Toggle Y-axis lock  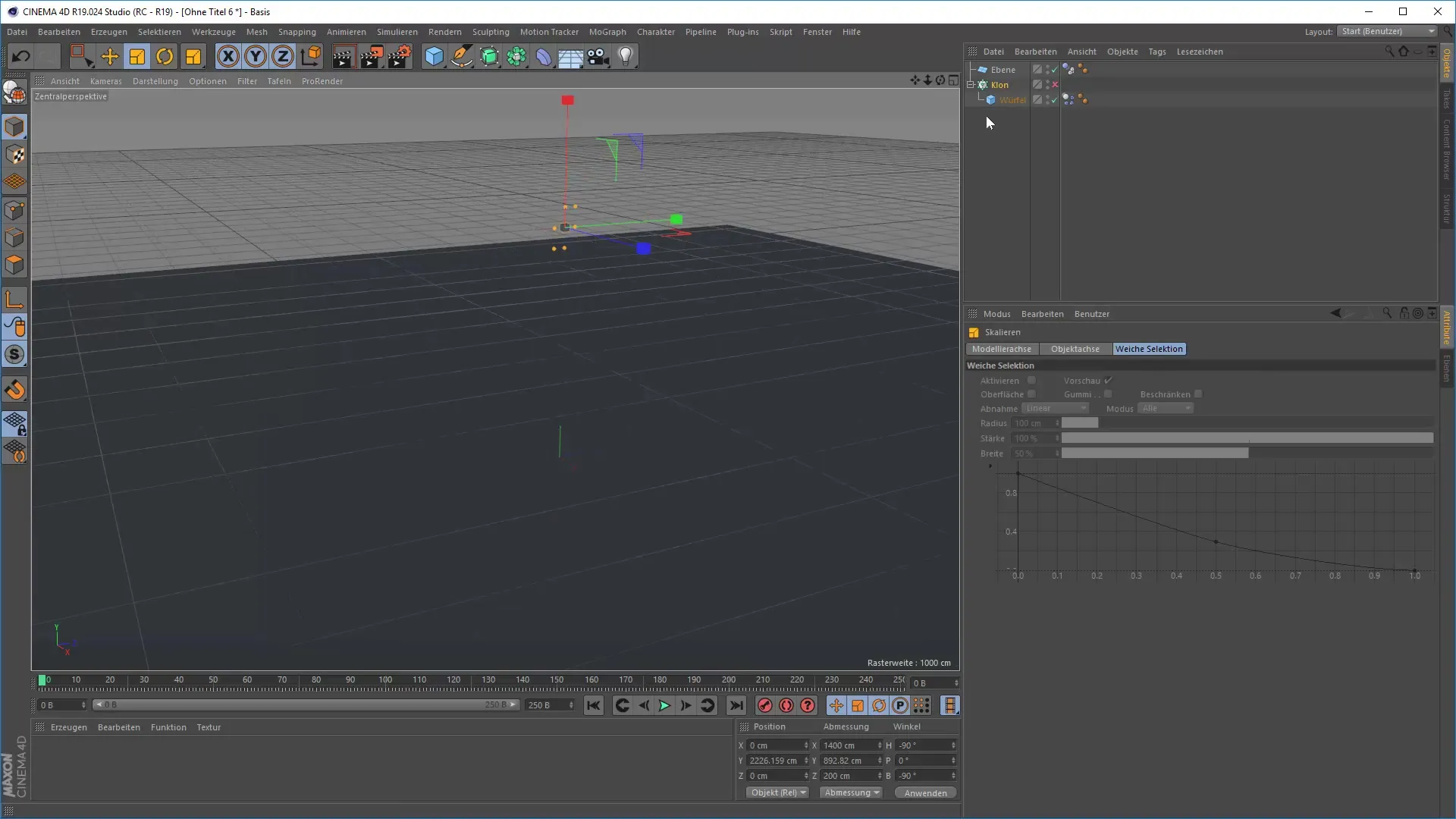tap(256, 56)
